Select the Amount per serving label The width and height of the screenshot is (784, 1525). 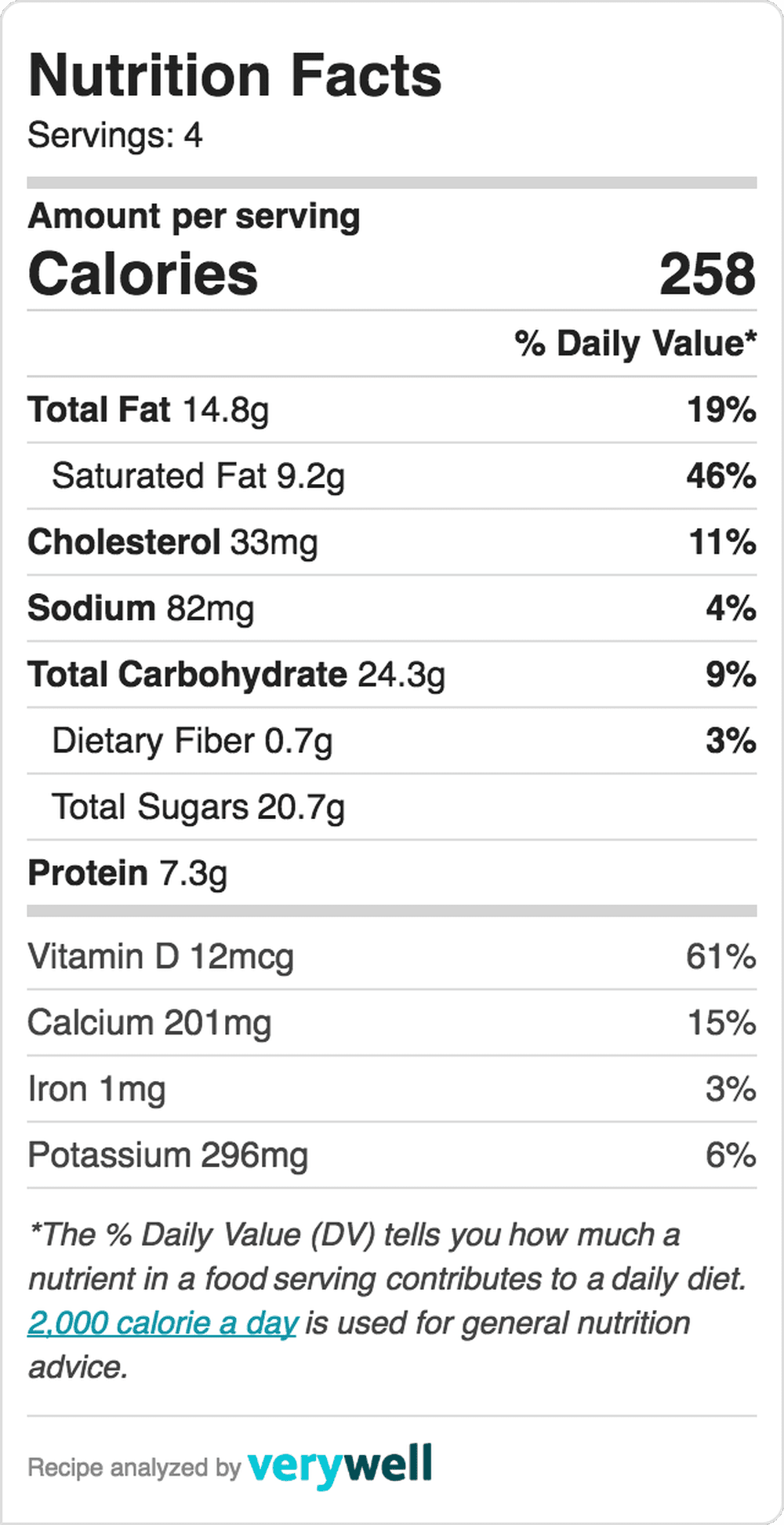pyautogui.click(x=194, y=217)
